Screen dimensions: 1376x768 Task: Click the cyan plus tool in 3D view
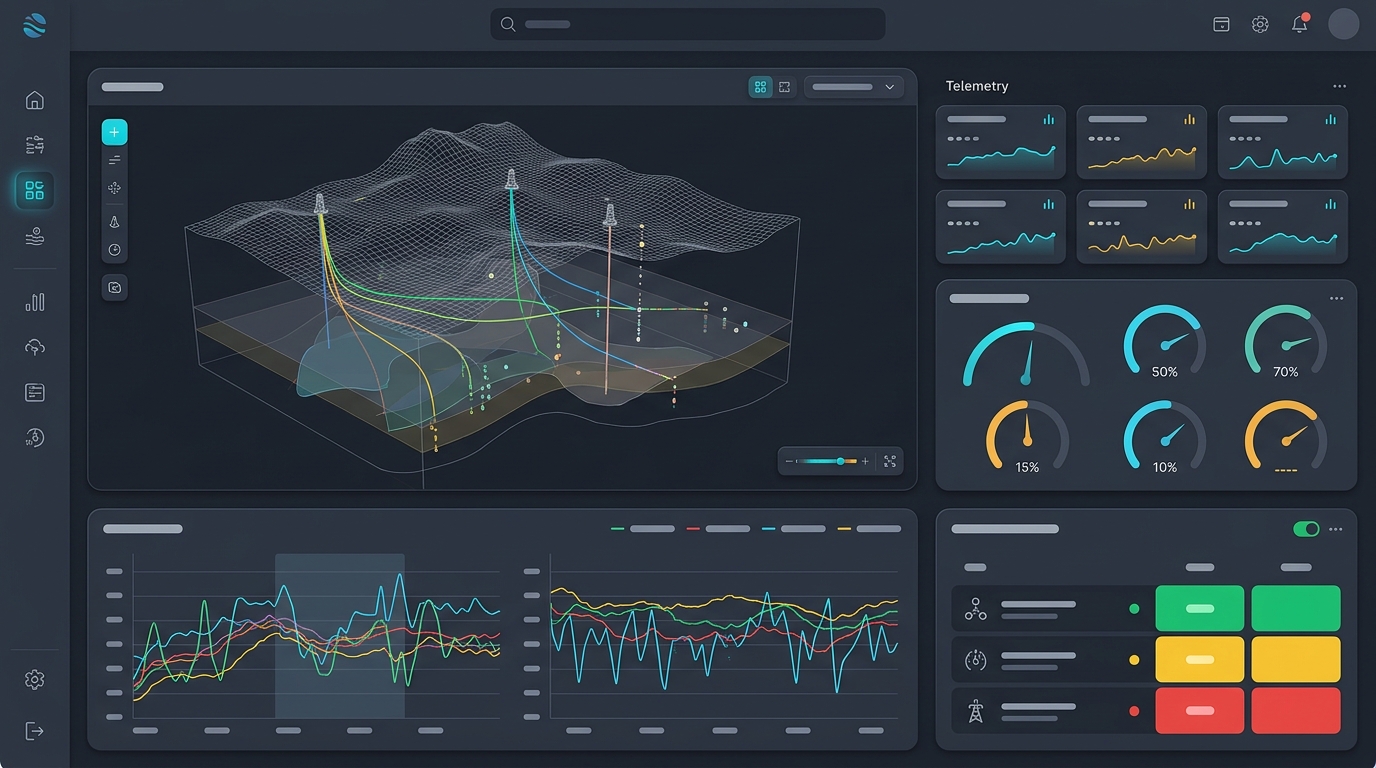pos(114,132)
